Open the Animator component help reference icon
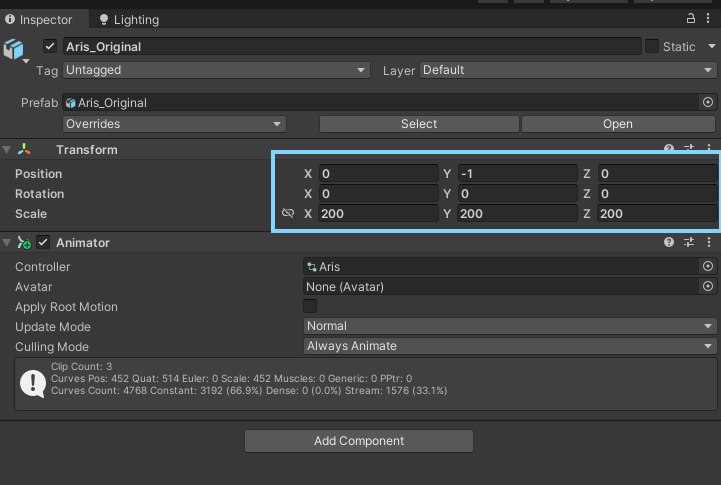 [x=669, y=242]
